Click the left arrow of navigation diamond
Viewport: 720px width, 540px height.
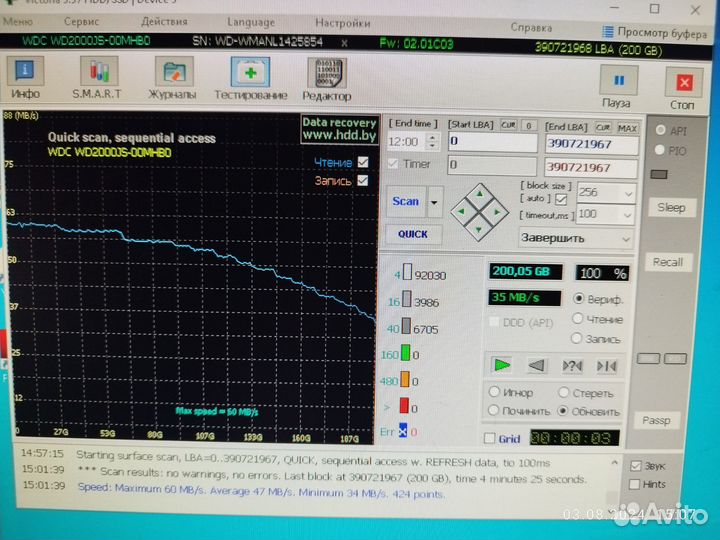pos(461,212)
